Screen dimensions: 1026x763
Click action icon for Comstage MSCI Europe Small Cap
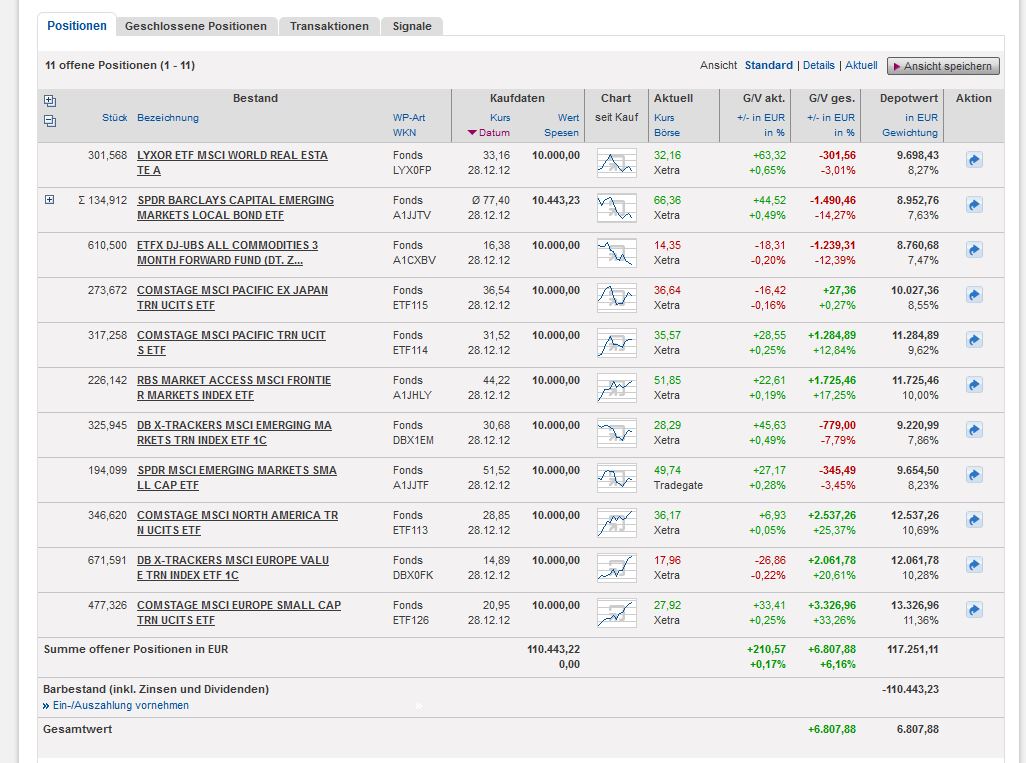(x=974, y=610)
